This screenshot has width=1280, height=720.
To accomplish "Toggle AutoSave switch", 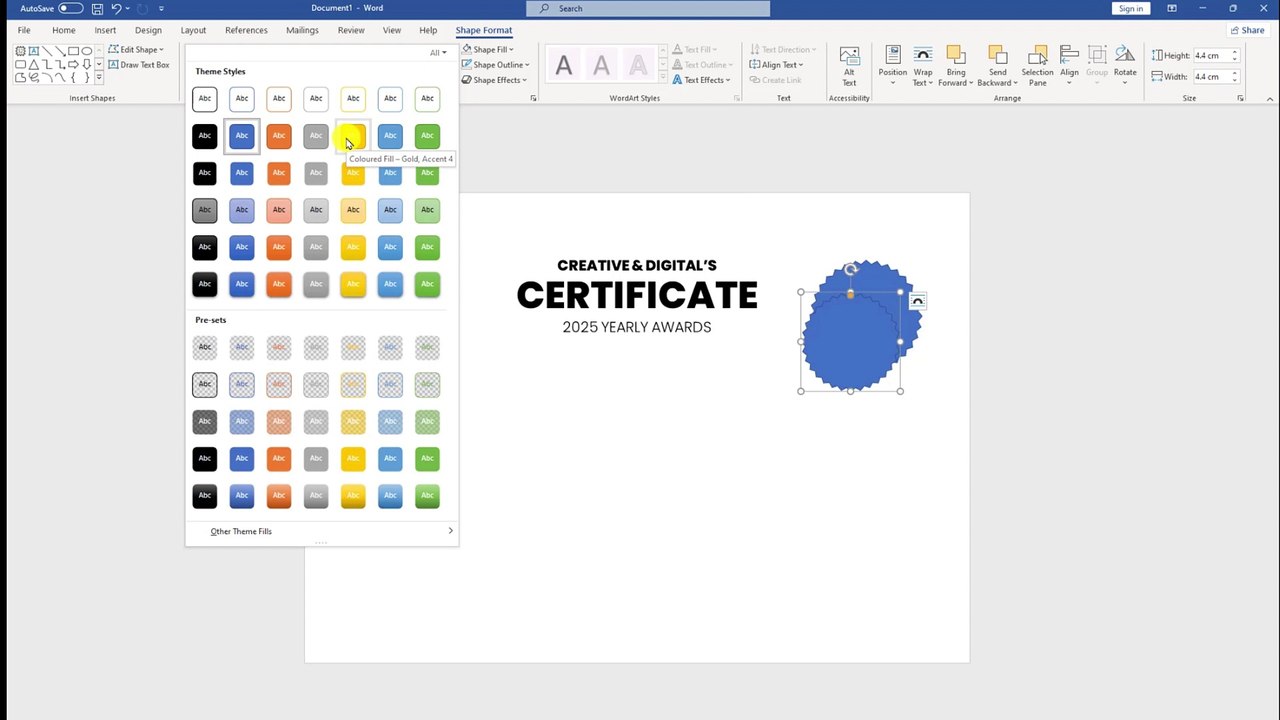I will click(x=70, y=8).
